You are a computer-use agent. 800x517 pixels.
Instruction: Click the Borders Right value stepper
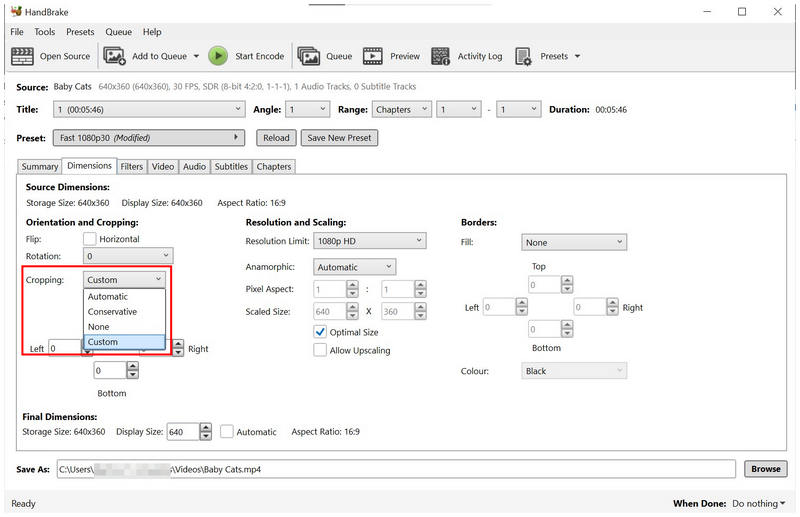pos(612,307)
